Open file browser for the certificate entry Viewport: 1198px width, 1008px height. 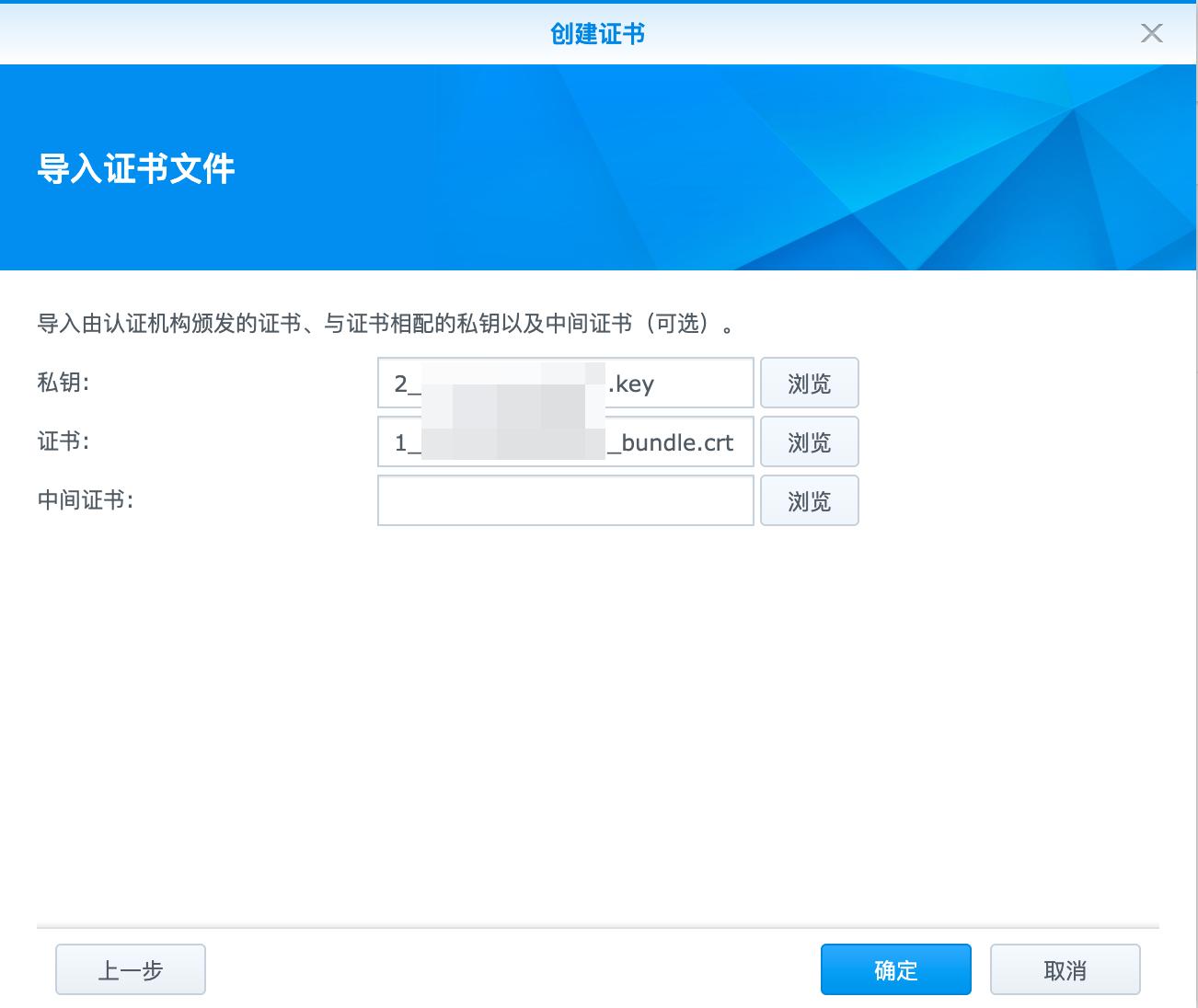[x=809, y=441]
